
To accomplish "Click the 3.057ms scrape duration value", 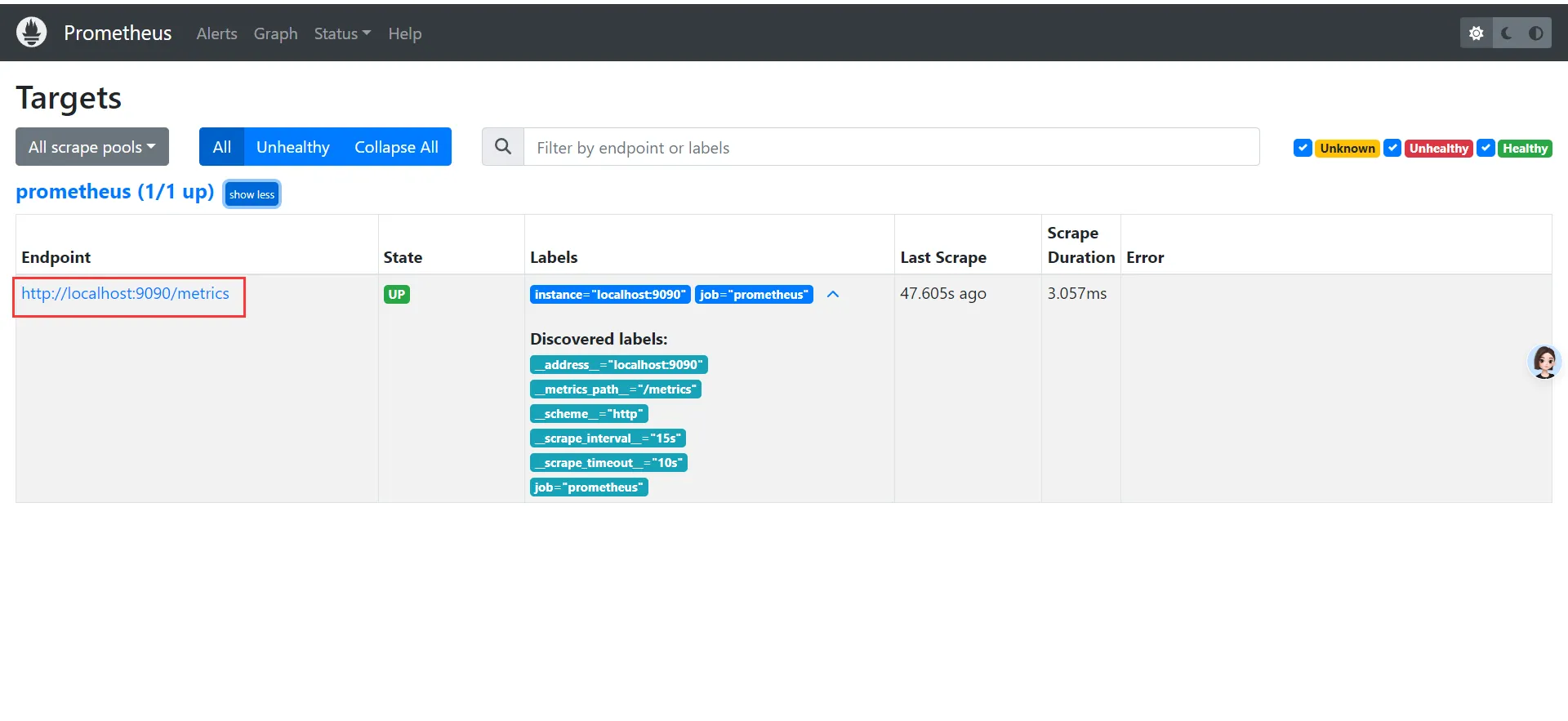I will (1077, 293).
